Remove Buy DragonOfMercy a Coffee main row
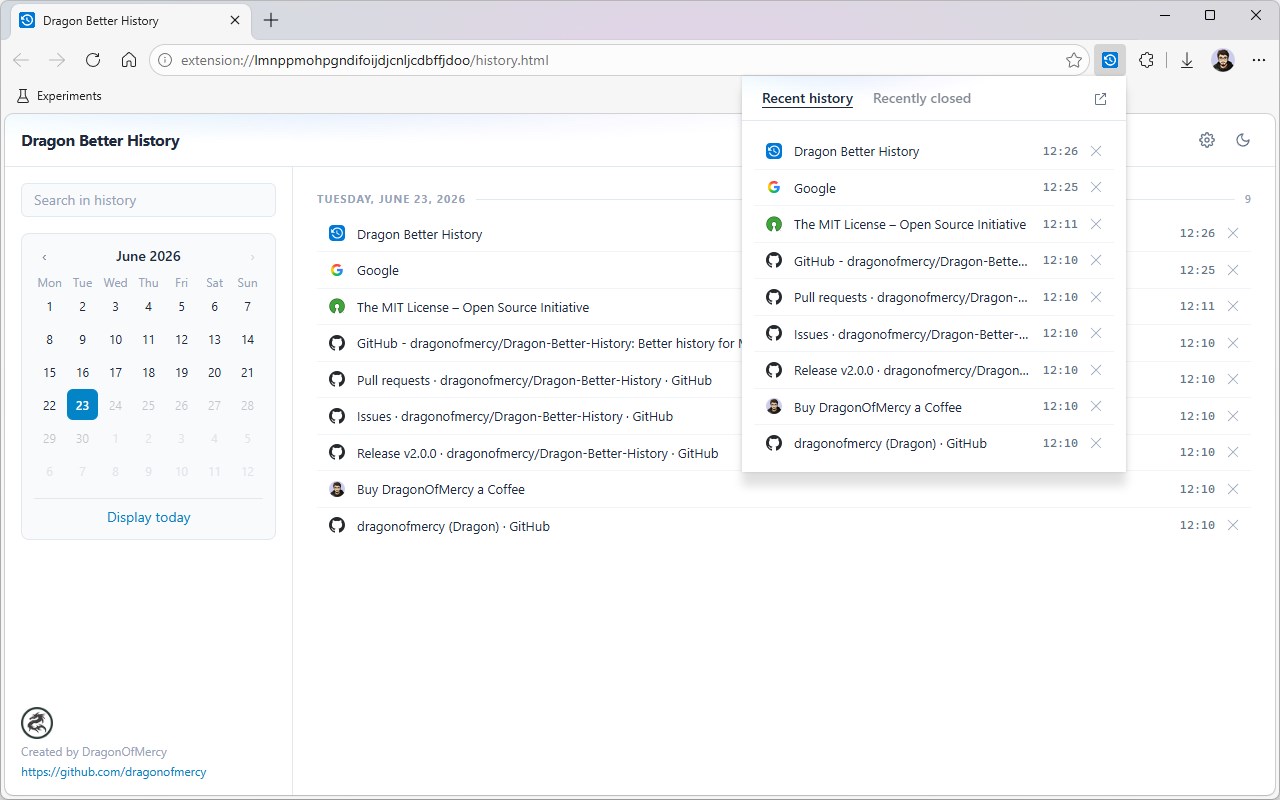This screenshot has height=800, width=1280. [1233, 489]
